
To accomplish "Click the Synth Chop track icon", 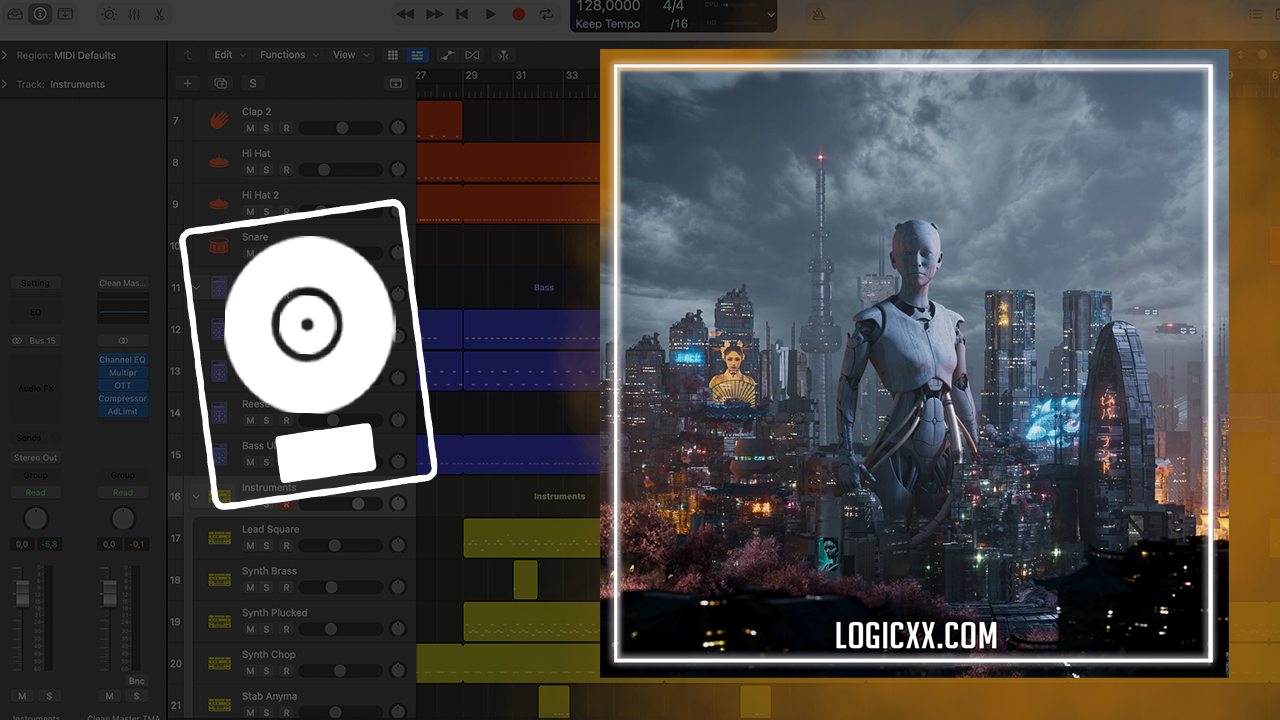I will pos(219,663).
